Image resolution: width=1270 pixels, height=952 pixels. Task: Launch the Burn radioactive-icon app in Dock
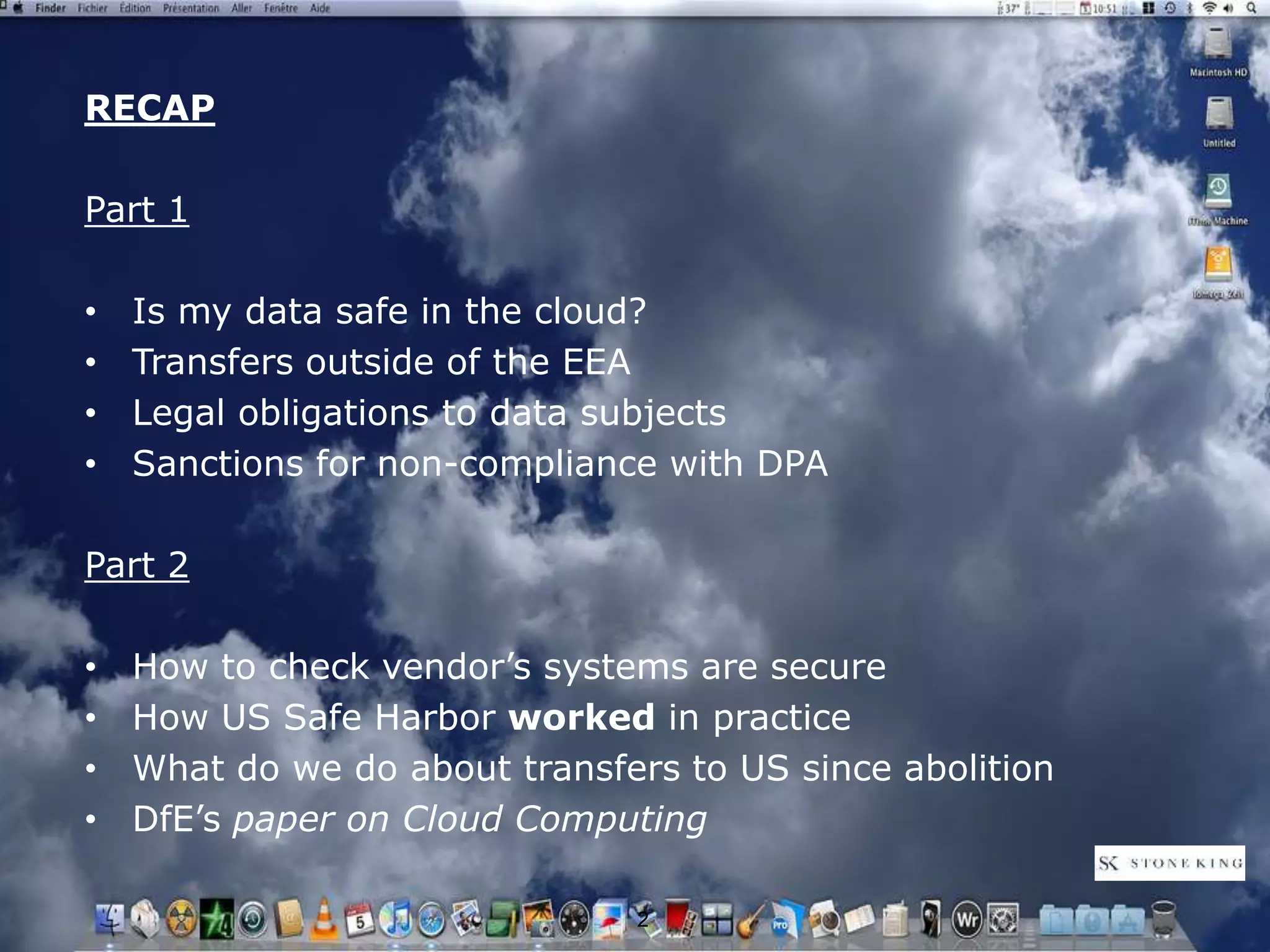181,919
